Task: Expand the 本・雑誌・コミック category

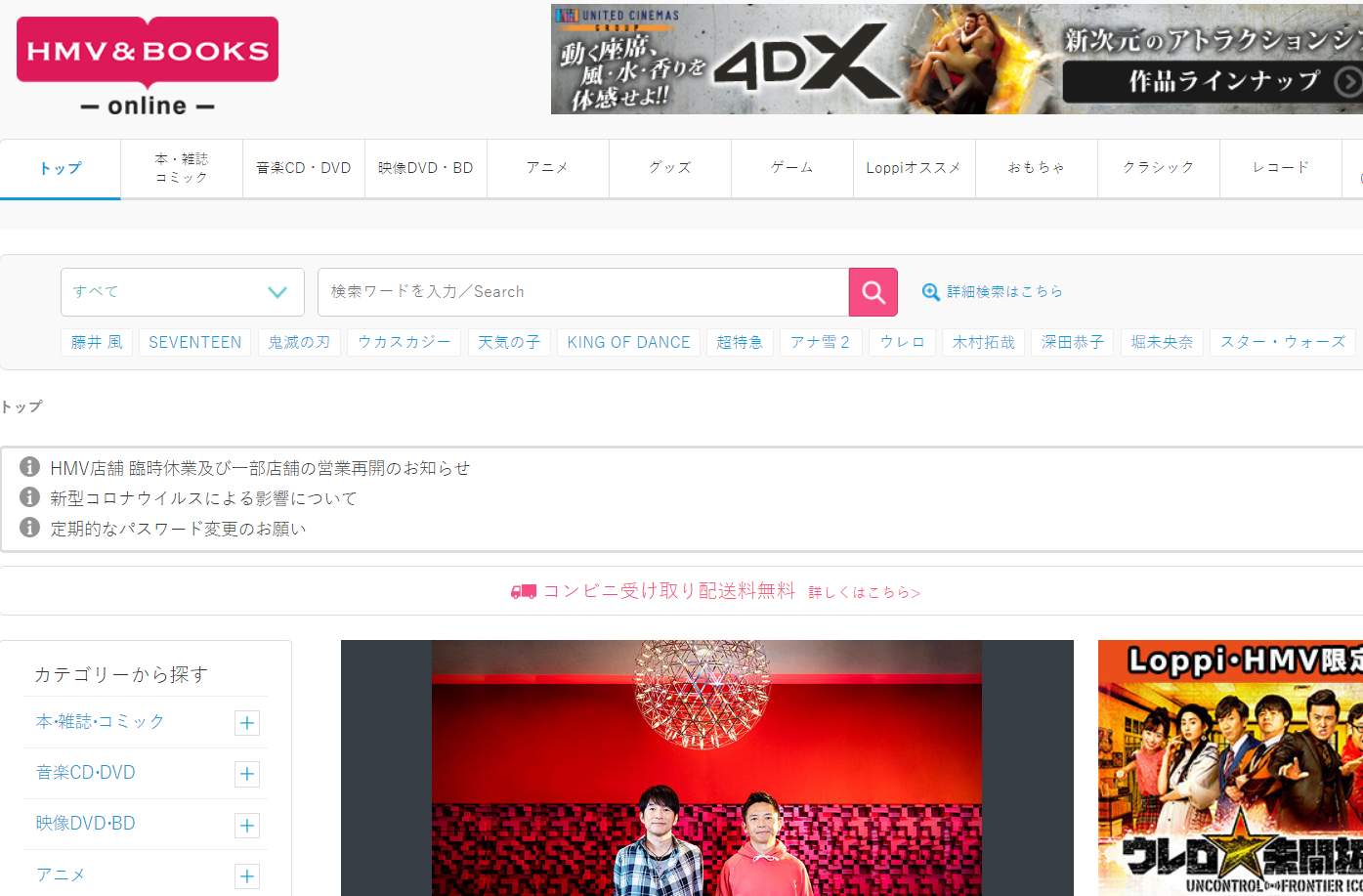Action: [x=247, y=723]
